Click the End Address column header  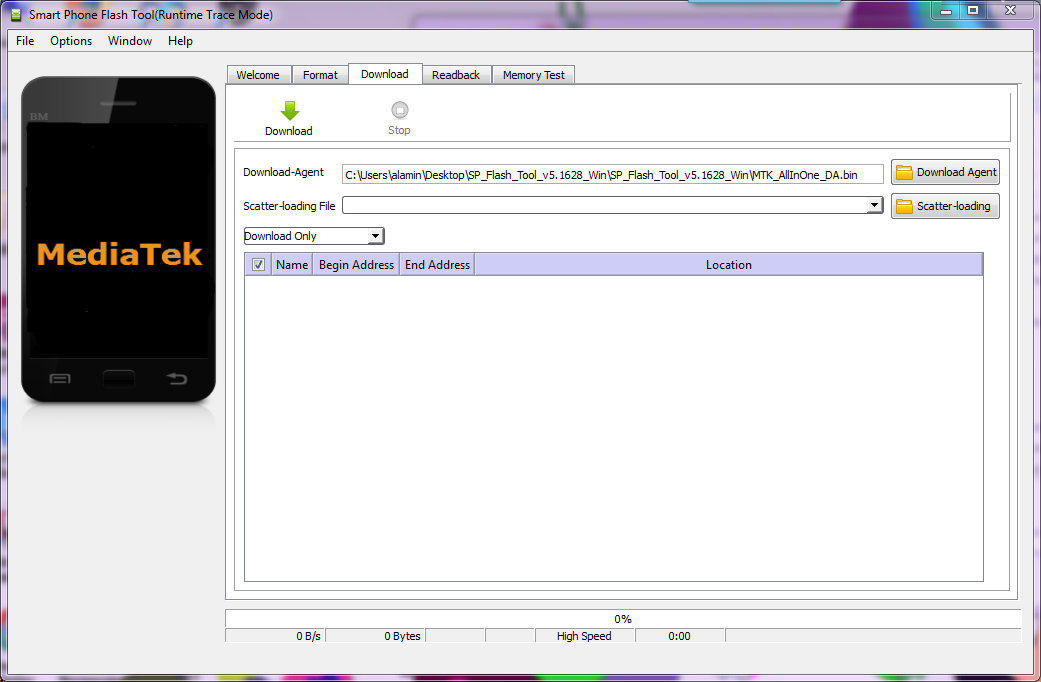pos(437,265)
